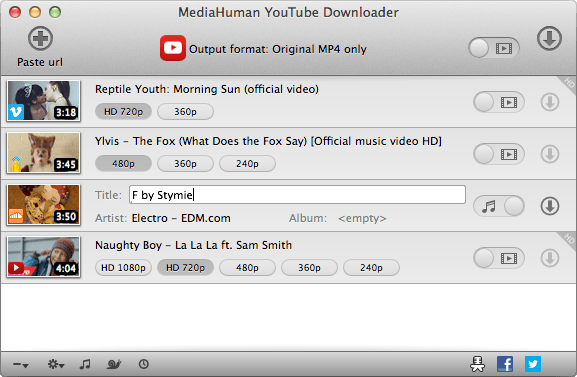Screen dimensions: 577x377
Task: Select 360p for Reptile Youth video
Action: [185, 112]
